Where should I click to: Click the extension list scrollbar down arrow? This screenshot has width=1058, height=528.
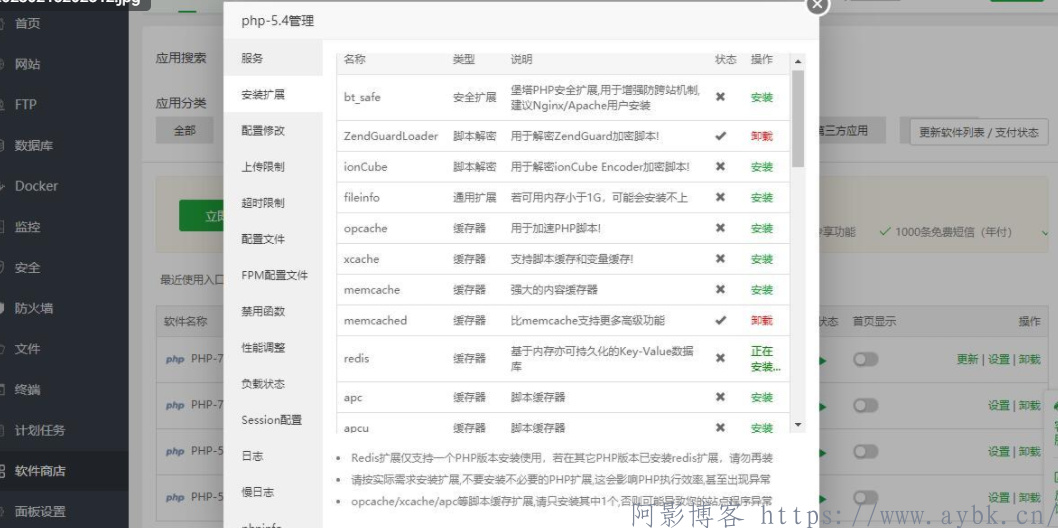pos(797,425)
